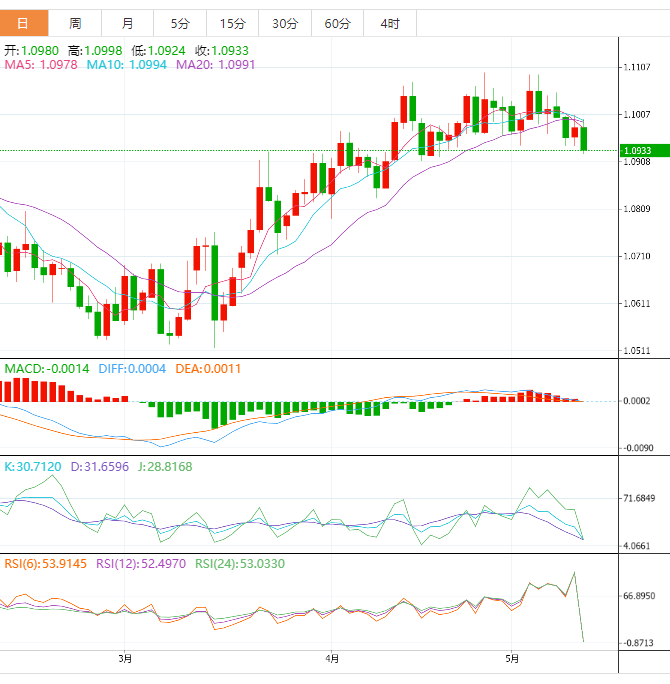Select the 15分 interval tab
Screen dimensions: 670x684
click(231, 23)
